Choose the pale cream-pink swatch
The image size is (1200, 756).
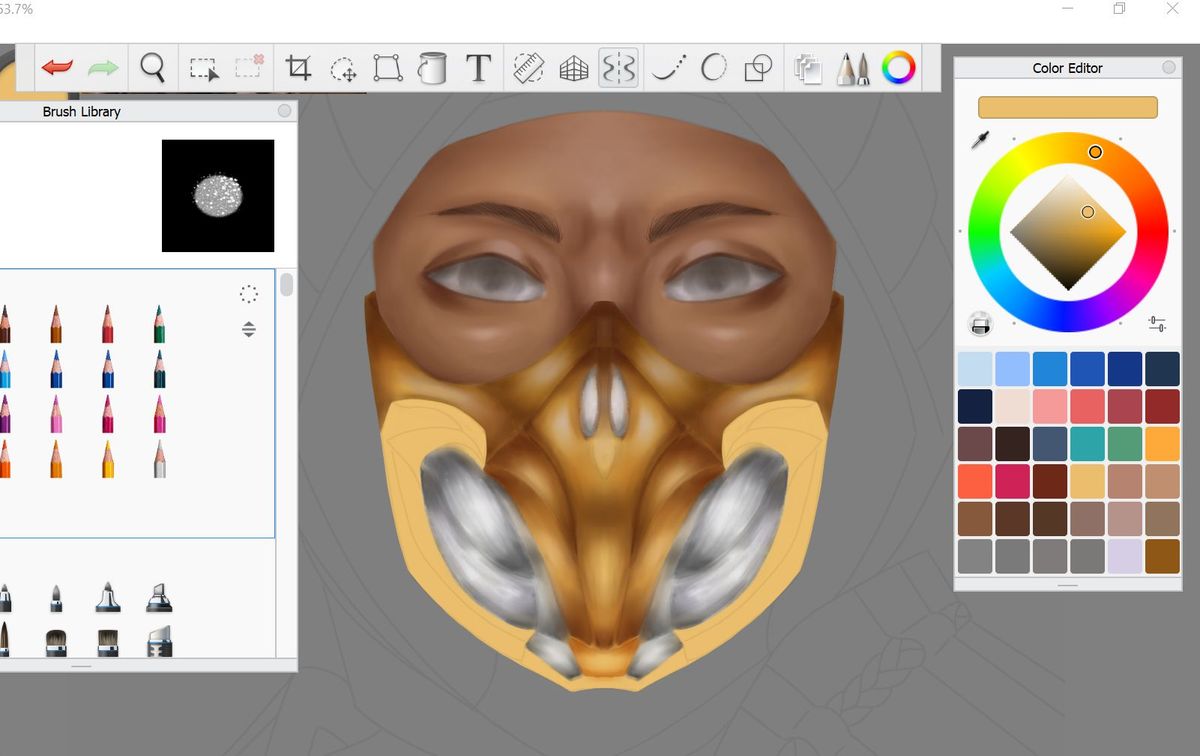pos(1012,406)
